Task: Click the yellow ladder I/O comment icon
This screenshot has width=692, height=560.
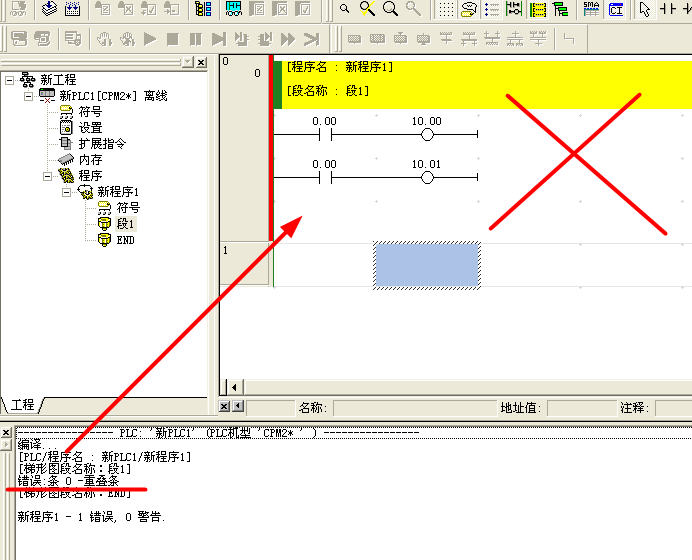Action: pyautogui.click(x=537, y=10)
